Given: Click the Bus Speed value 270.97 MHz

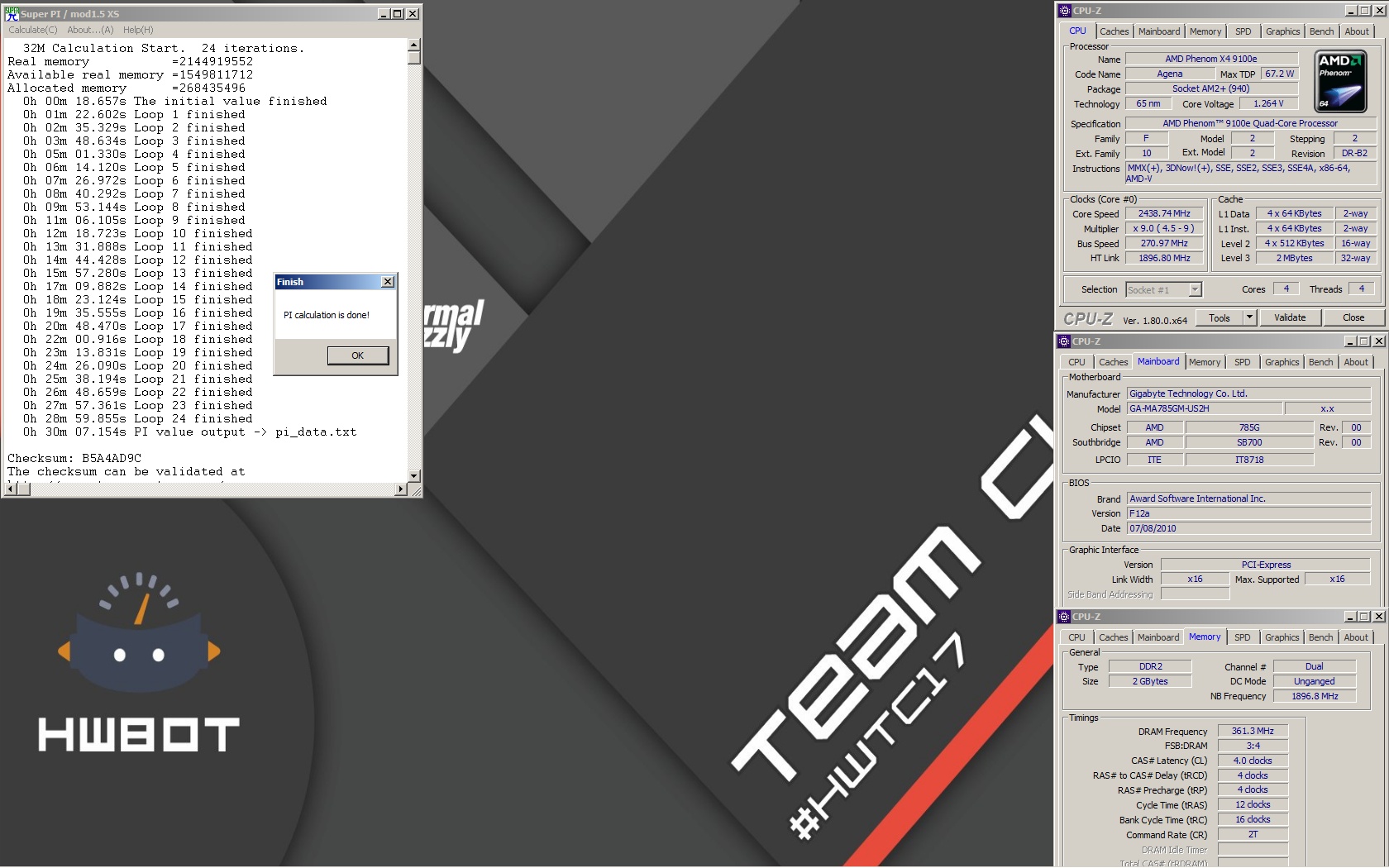Looking at the screenshot, I should point(1164,243).
